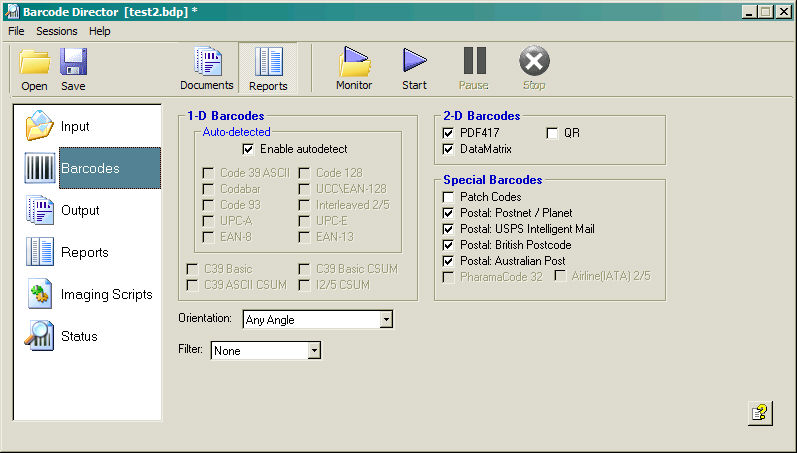Enable the QR barcode checkbox
Image resolution: width=797 pixels, height=453 pixels.
coord(552,133)
